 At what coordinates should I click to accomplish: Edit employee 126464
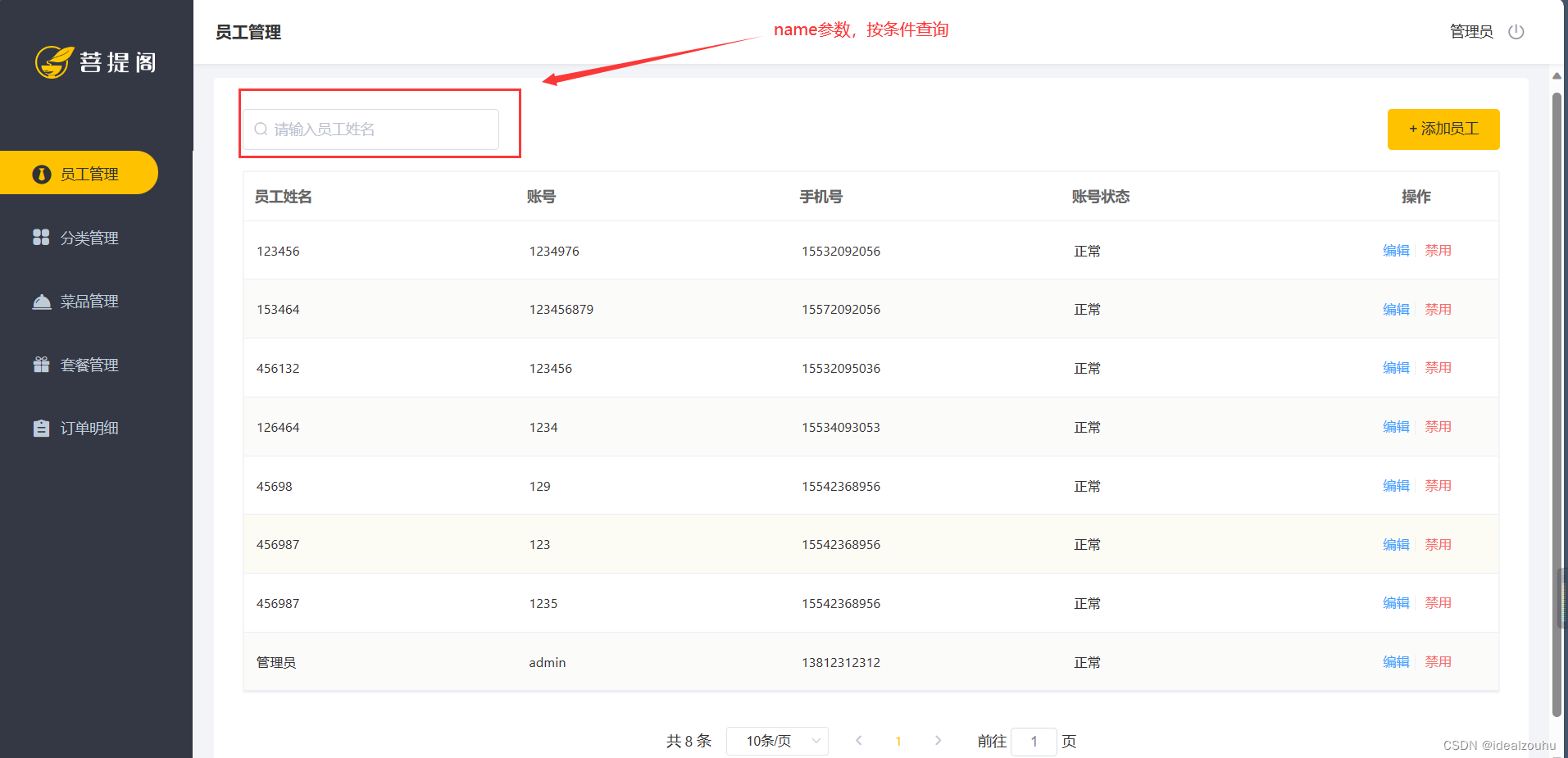(x=1396, y=427)
